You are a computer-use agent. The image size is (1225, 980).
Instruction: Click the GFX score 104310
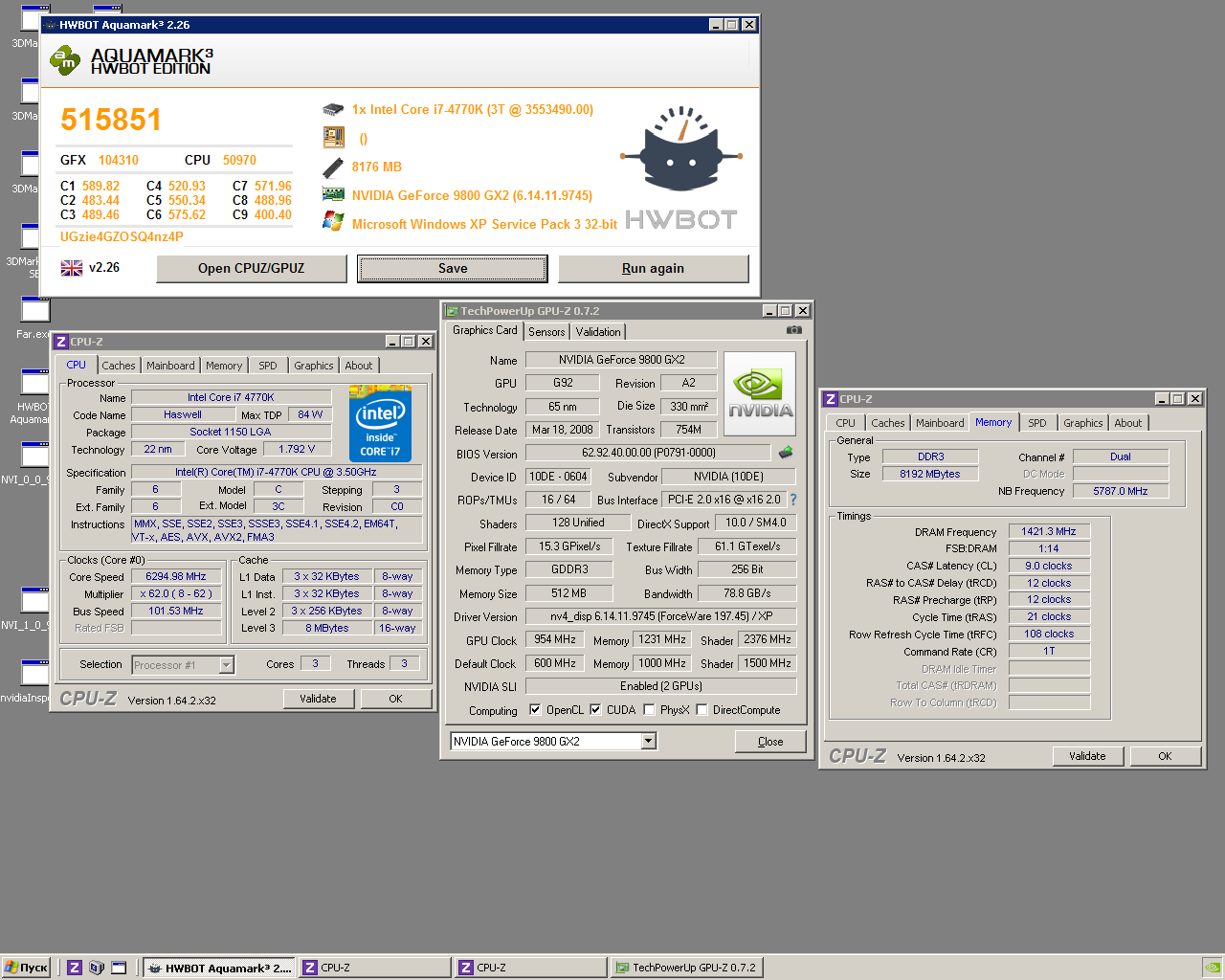[x=119, y=160]
